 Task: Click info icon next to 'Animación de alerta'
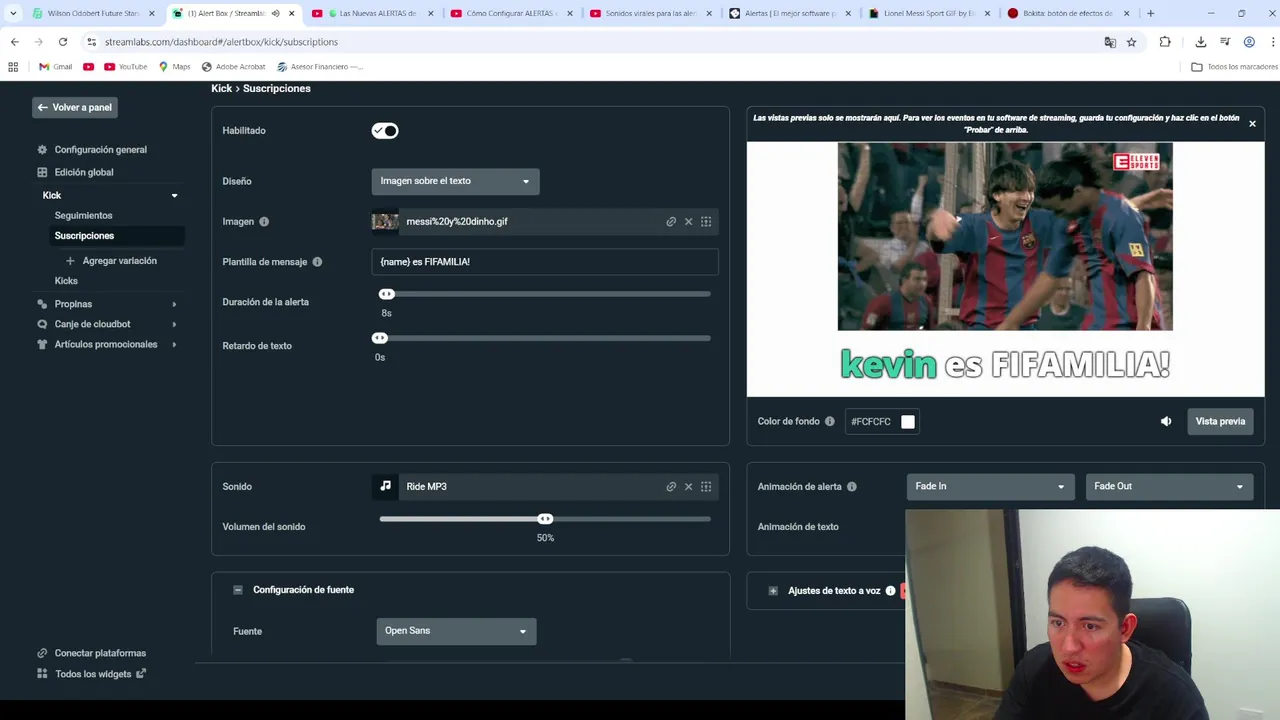[852, 487]
